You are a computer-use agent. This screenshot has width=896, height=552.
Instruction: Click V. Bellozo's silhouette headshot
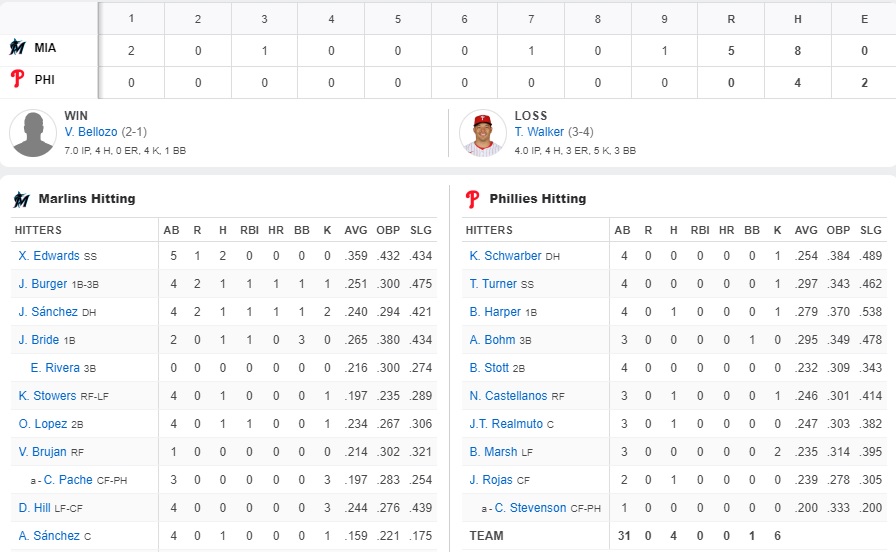[33, 134]
